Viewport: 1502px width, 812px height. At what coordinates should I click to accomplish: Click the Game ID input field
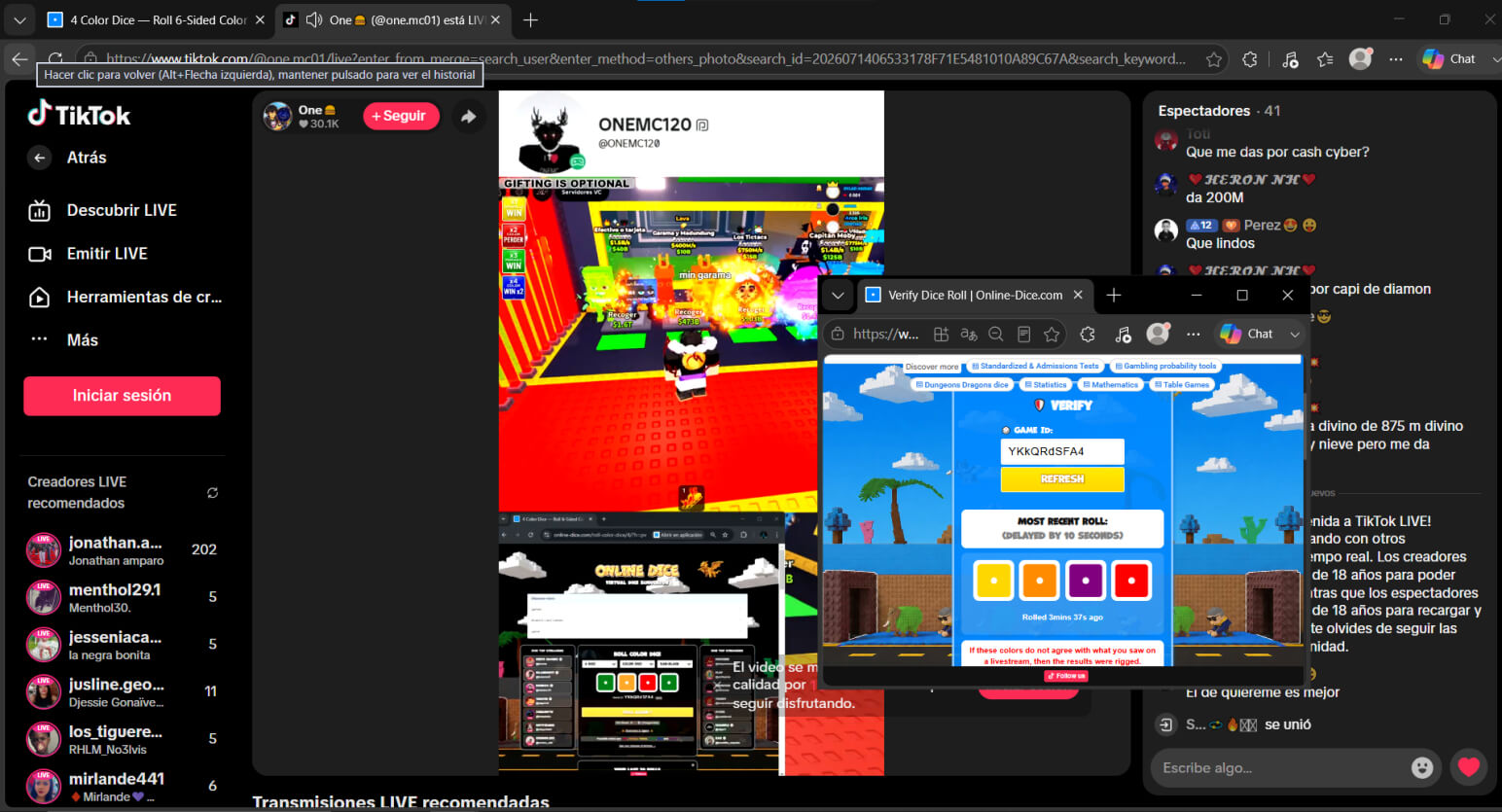coord(1062,451)
